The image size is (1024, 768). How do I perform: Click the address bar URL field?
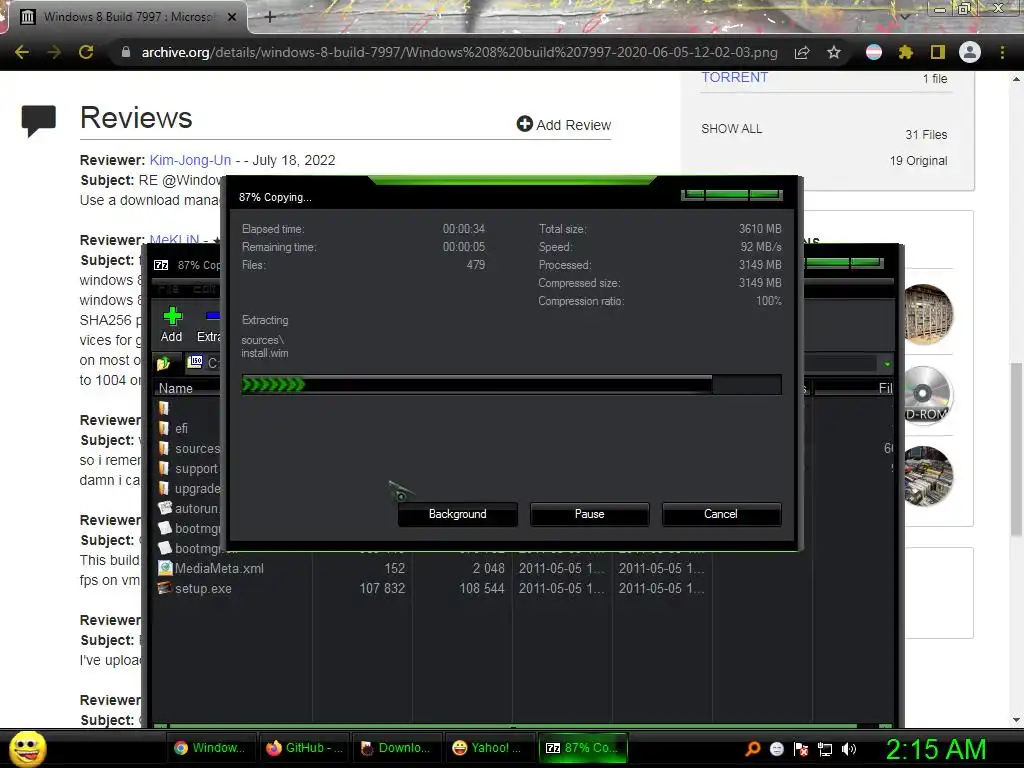[459, 52]
